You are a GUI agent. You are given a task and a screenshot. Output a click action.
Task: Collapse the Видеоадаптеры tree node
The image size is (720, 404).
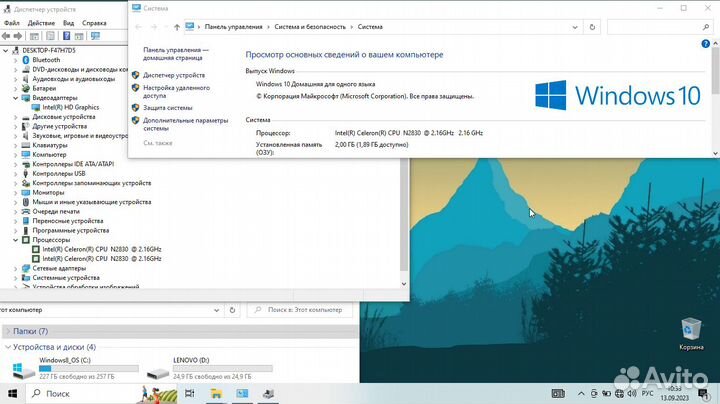[16, 98]
